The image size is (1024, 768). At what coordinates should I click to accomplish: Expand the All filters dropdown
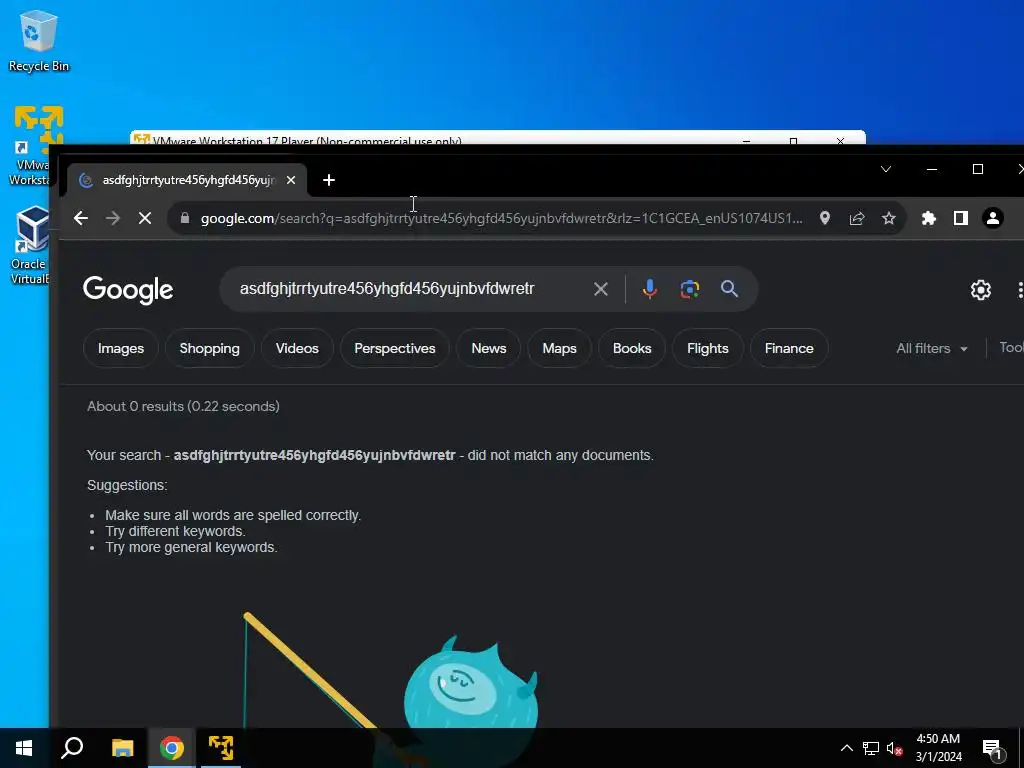click(932, 349)
